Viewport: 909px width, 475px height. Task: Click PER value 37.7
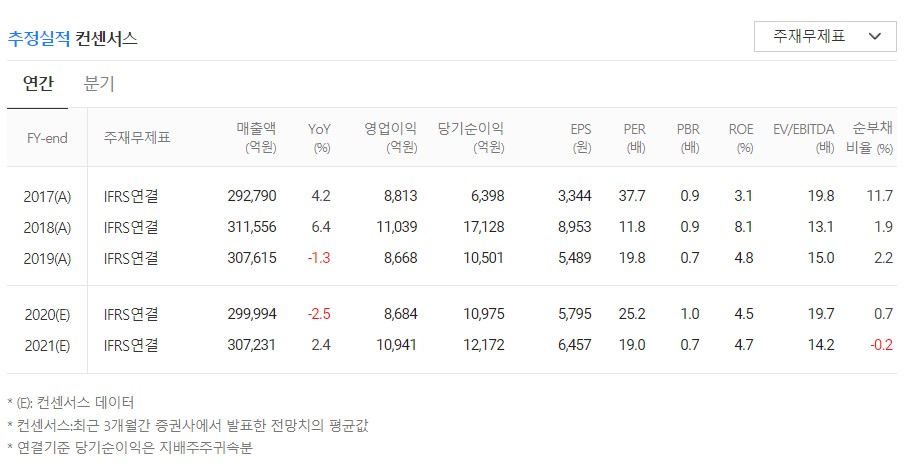click(x=632, y=196)
